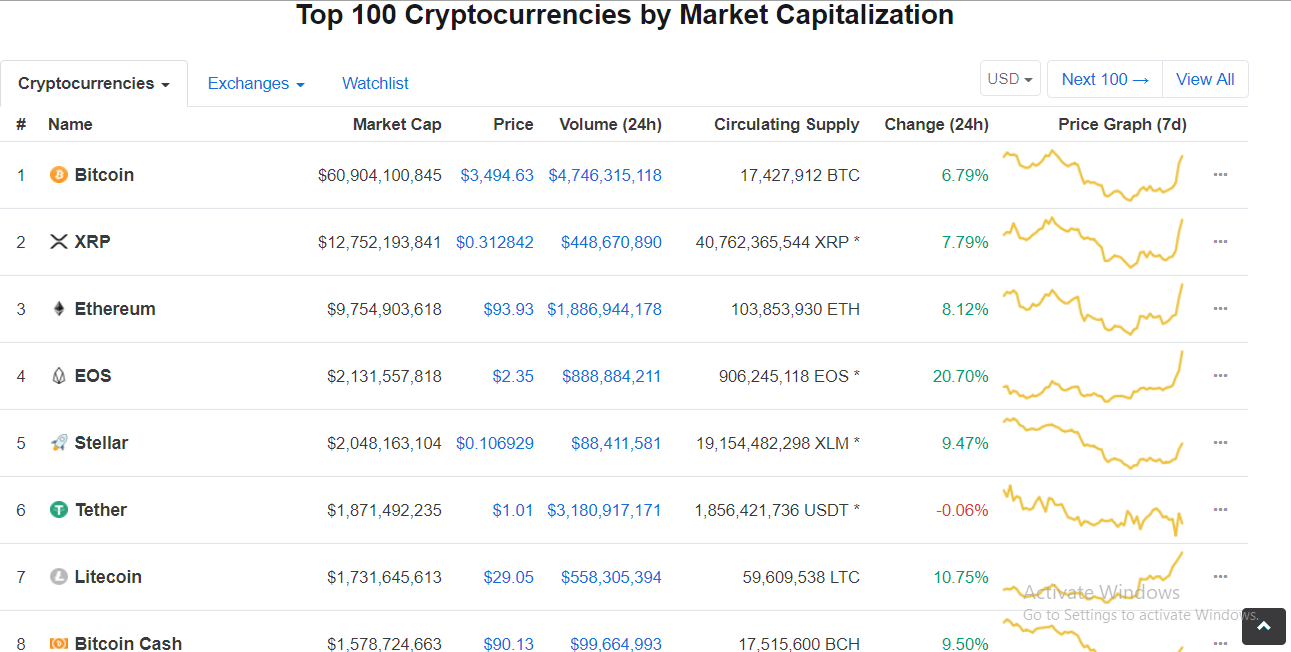The image size is (1291, 652).
Task: Click the Bitcoin coin logo icon
Action: (x=59, y=175)
